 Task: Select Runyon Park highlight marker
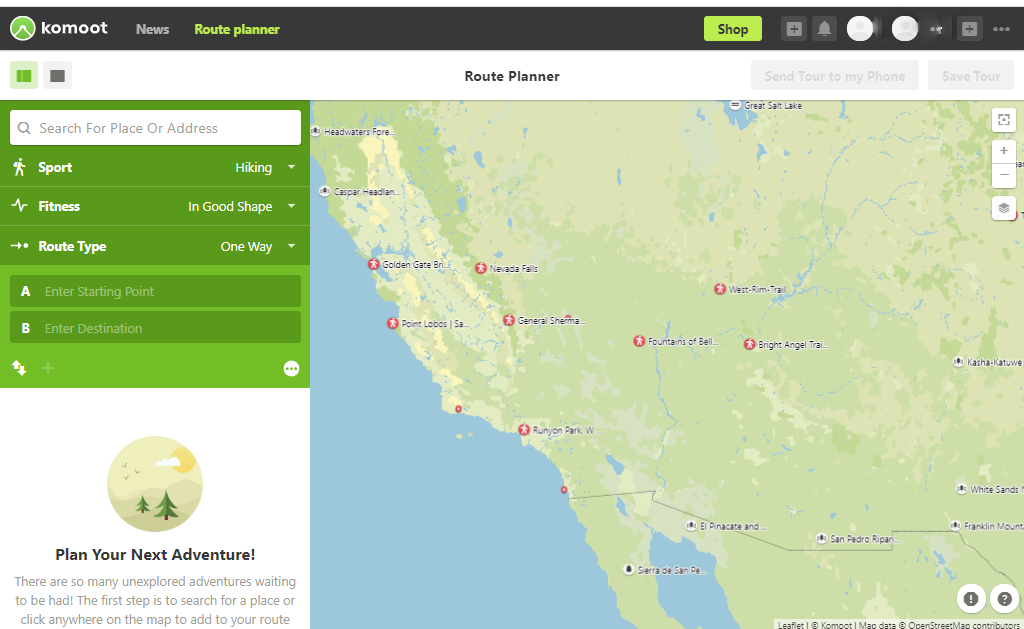[524, 430]
